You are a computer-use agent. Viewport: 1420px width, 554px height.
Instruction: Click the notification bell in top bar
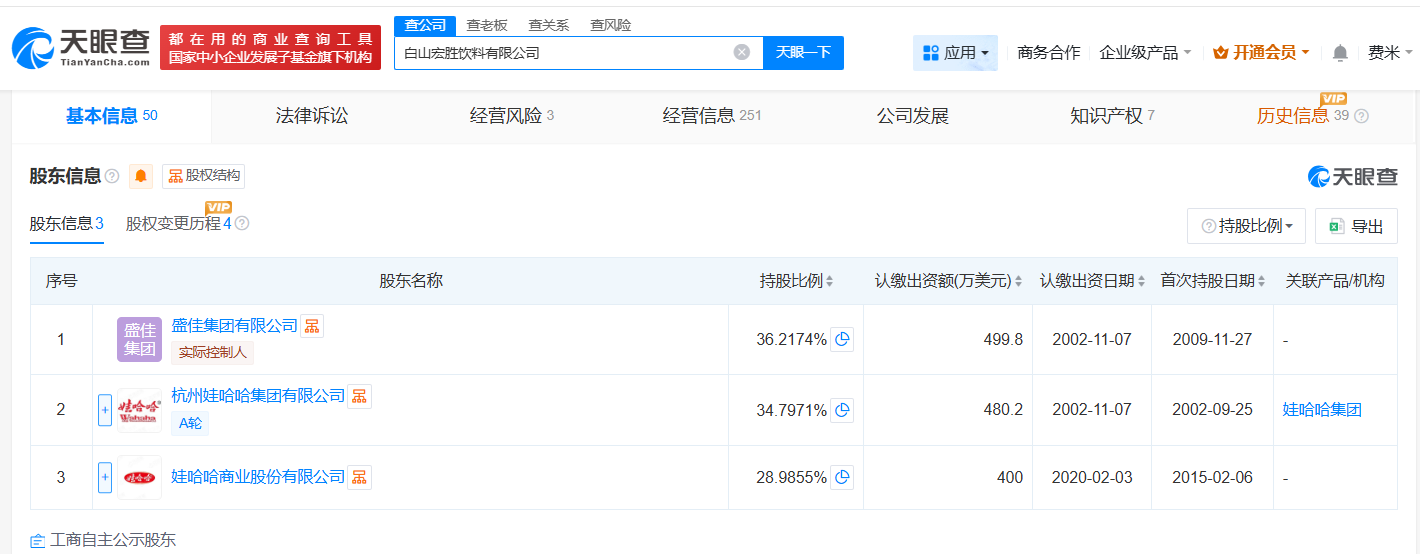1340,53
